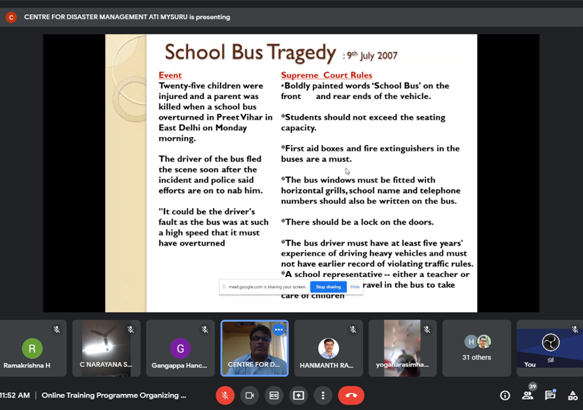Open the chat with everyone panel
583x410 pixels.
point(550,395)
